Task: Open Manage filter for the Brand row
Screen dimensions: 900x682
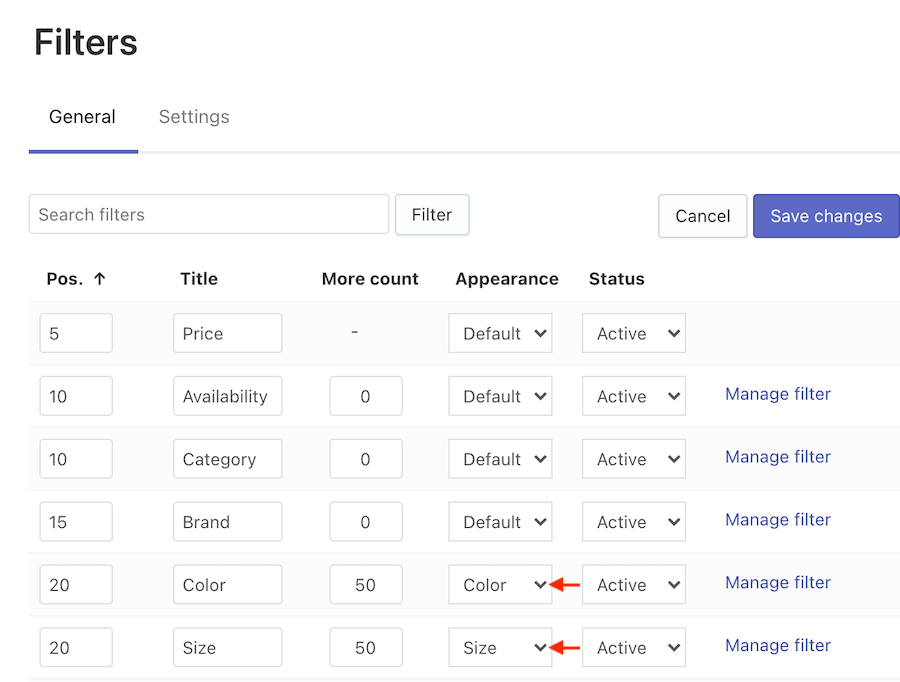Action: [777, 520]
